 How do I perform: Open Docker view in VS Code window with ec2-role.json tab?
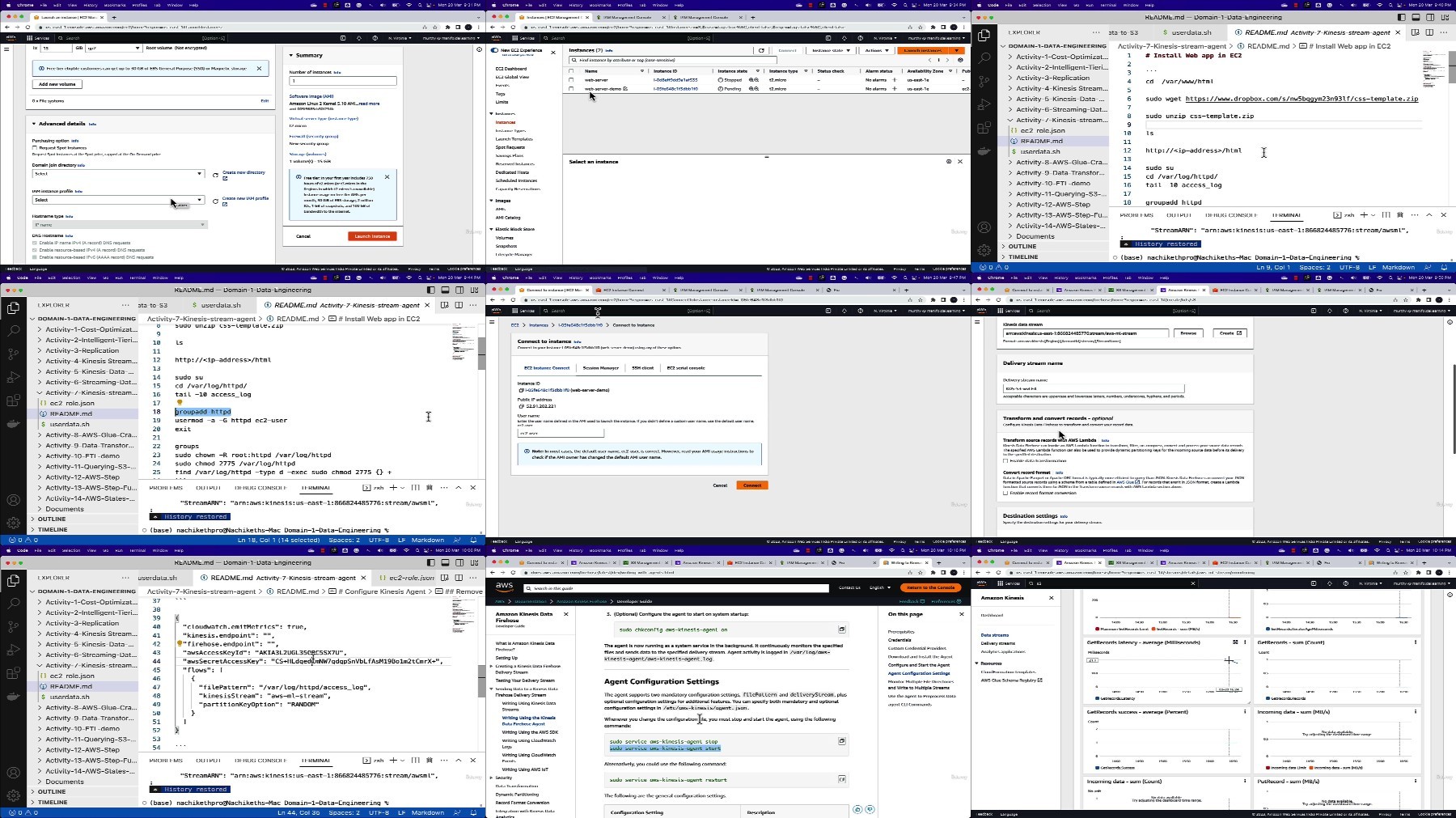13,696
